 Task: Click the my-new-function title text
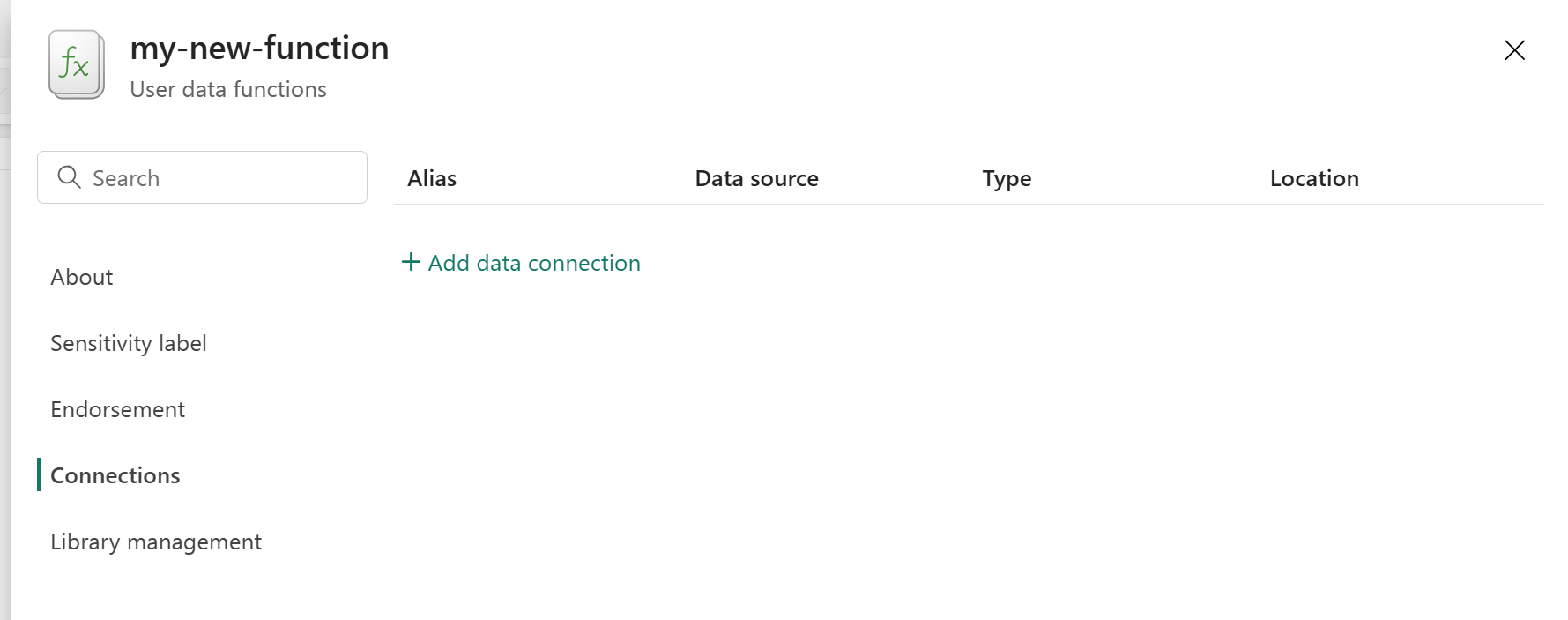pos(259,49)
